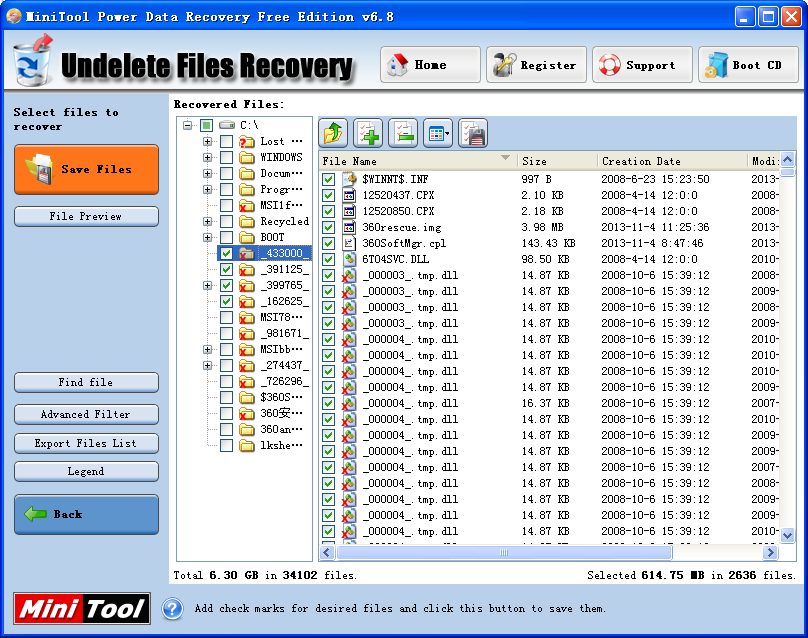Click the 12520437.CPX file icon

349,195
